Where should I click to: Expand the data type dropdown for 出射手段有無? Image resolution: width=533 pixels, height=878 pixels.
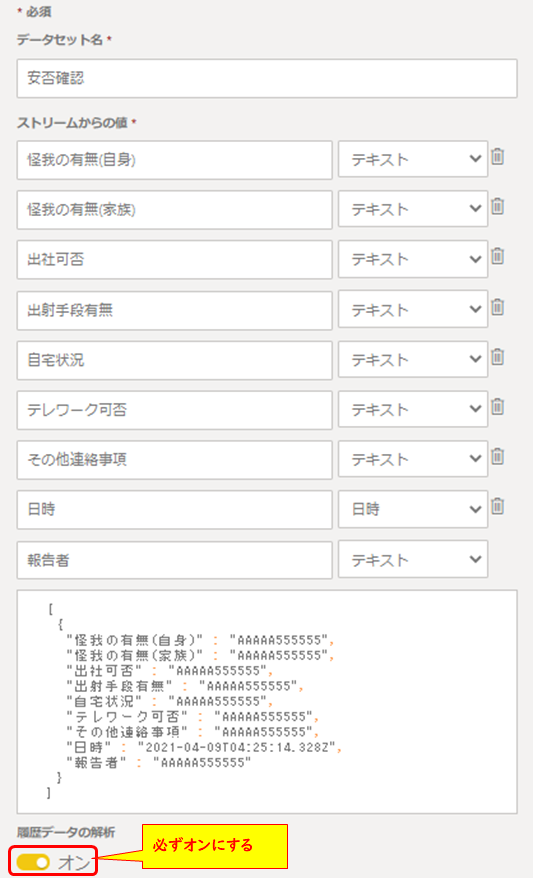click(x=413, y=310)
